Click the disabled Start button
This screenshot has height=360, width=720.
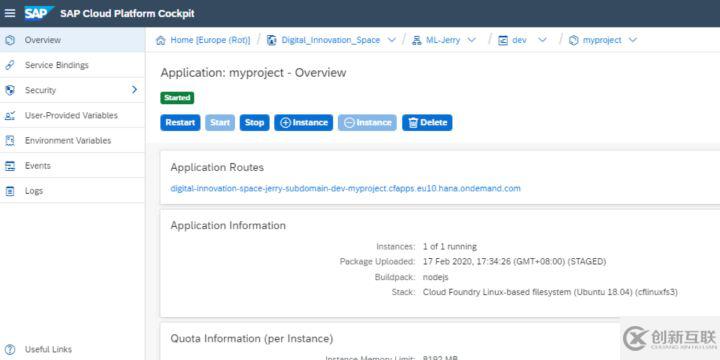tap(220, 123)
